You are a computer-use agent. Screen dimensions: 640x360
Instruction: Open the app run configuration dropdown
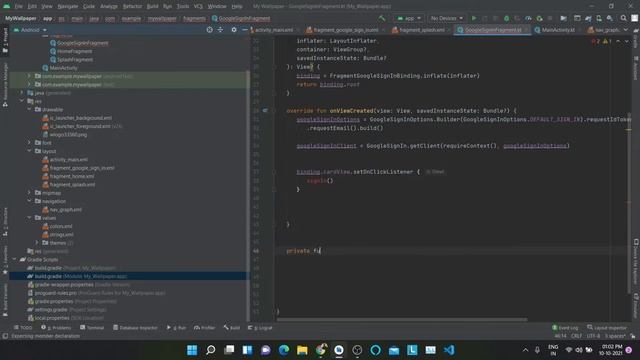coord(409,18)
